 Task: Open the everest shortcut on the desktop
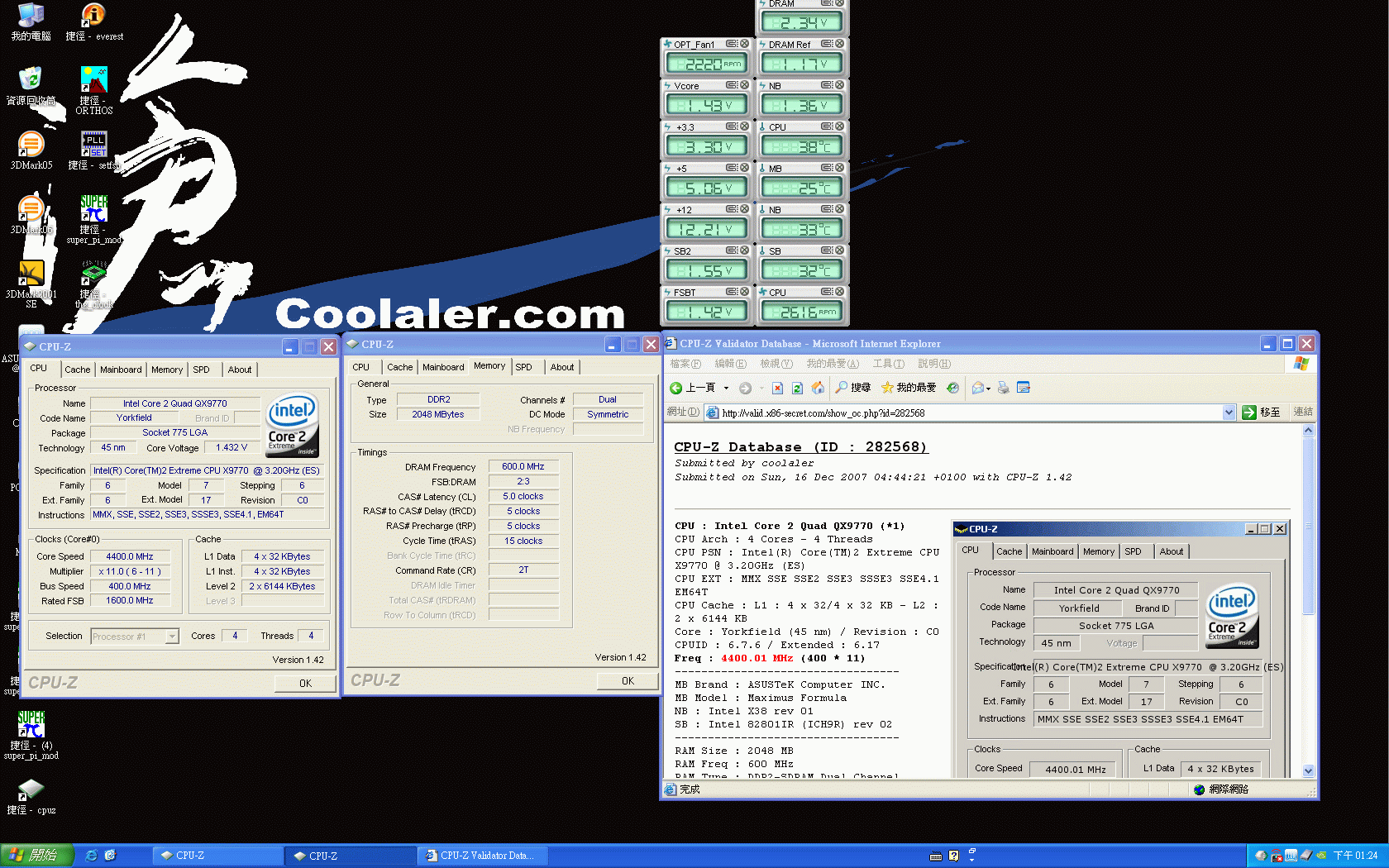[94, 23]
